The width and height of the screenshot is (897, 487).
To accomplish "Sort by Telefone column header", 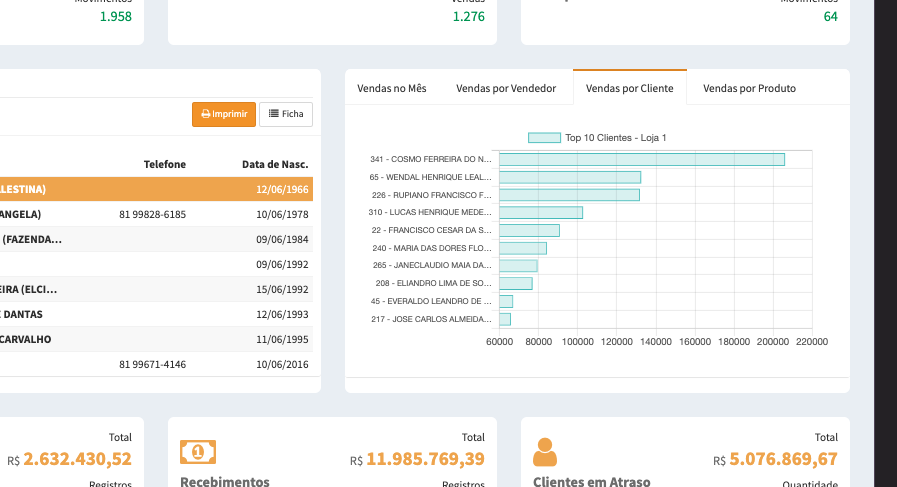I will (164, 164).
